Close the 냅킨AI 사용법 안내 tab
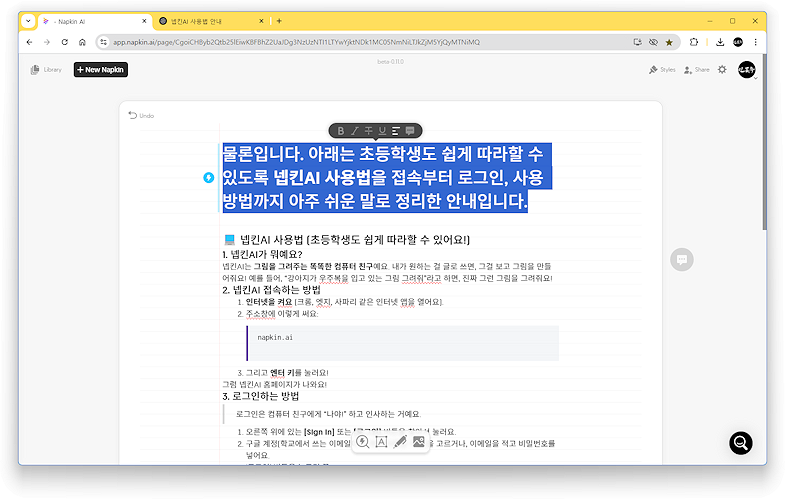Viewport: 785px width, 499px height. point(261,21)
